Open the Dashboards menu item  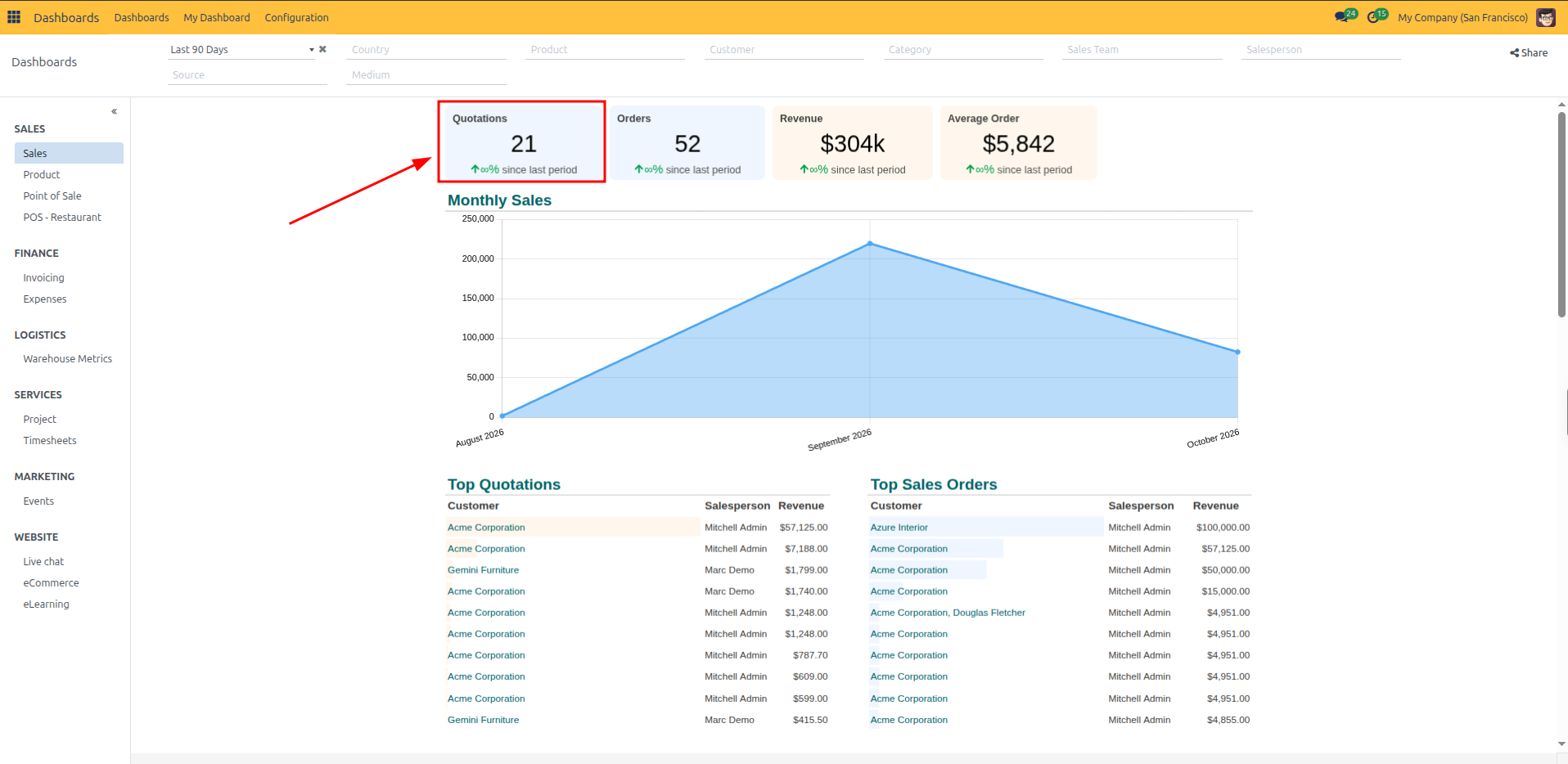coord(142,17)
